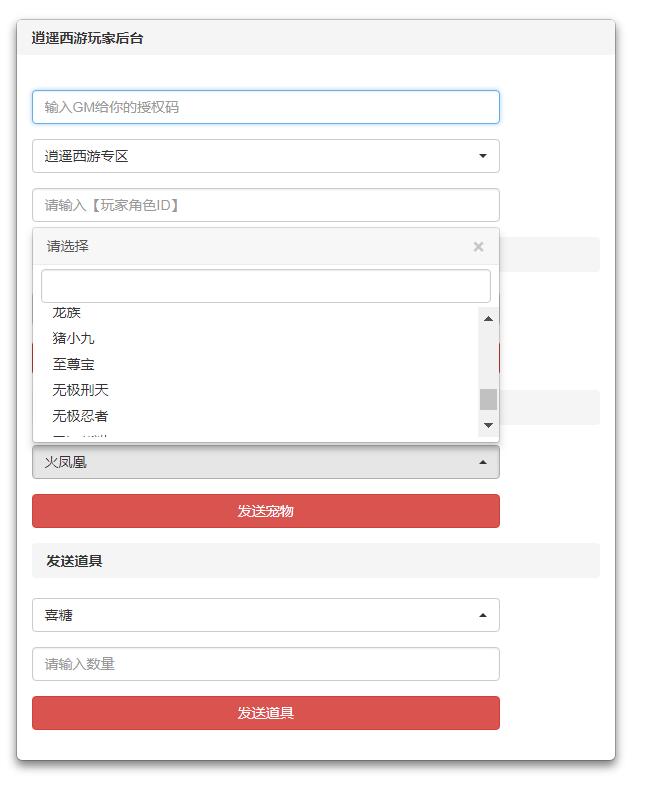Select 无极刑天 from the list
Image resolution: width=653 pixels, height=803 pixels.
[x=81, y=390]
